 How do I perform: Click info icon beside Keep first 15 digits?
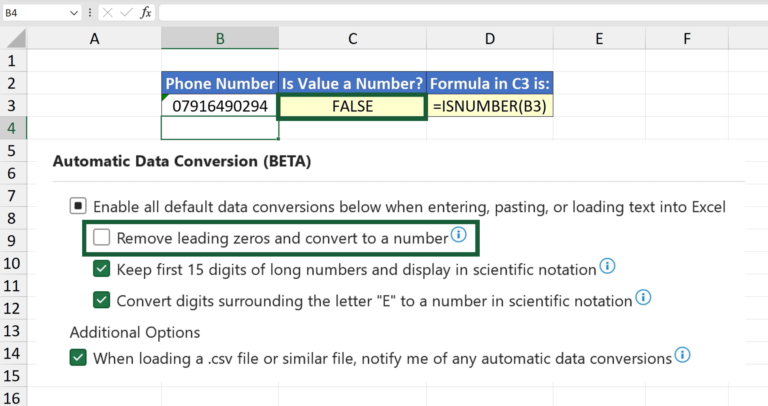tap(607, 266)
